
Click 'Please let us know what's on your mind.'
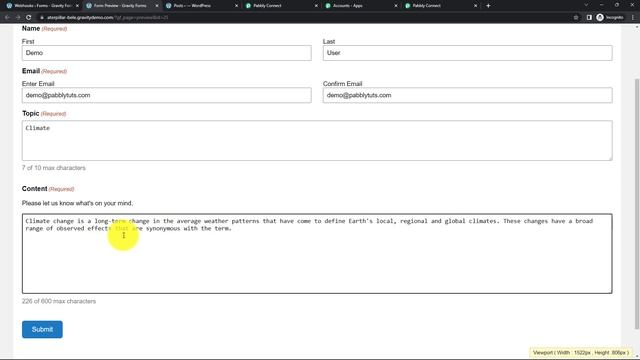pos(78,203)
